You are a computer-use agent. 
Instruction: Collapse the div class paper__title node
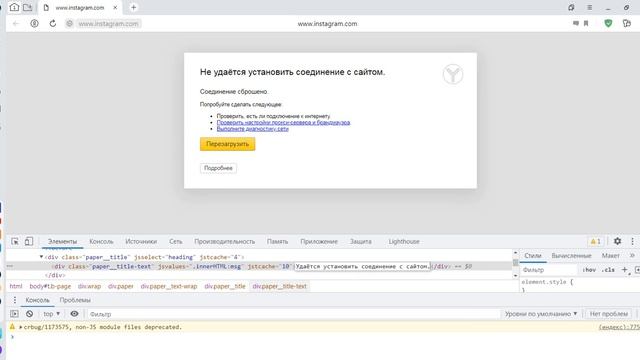click(41, 257)
